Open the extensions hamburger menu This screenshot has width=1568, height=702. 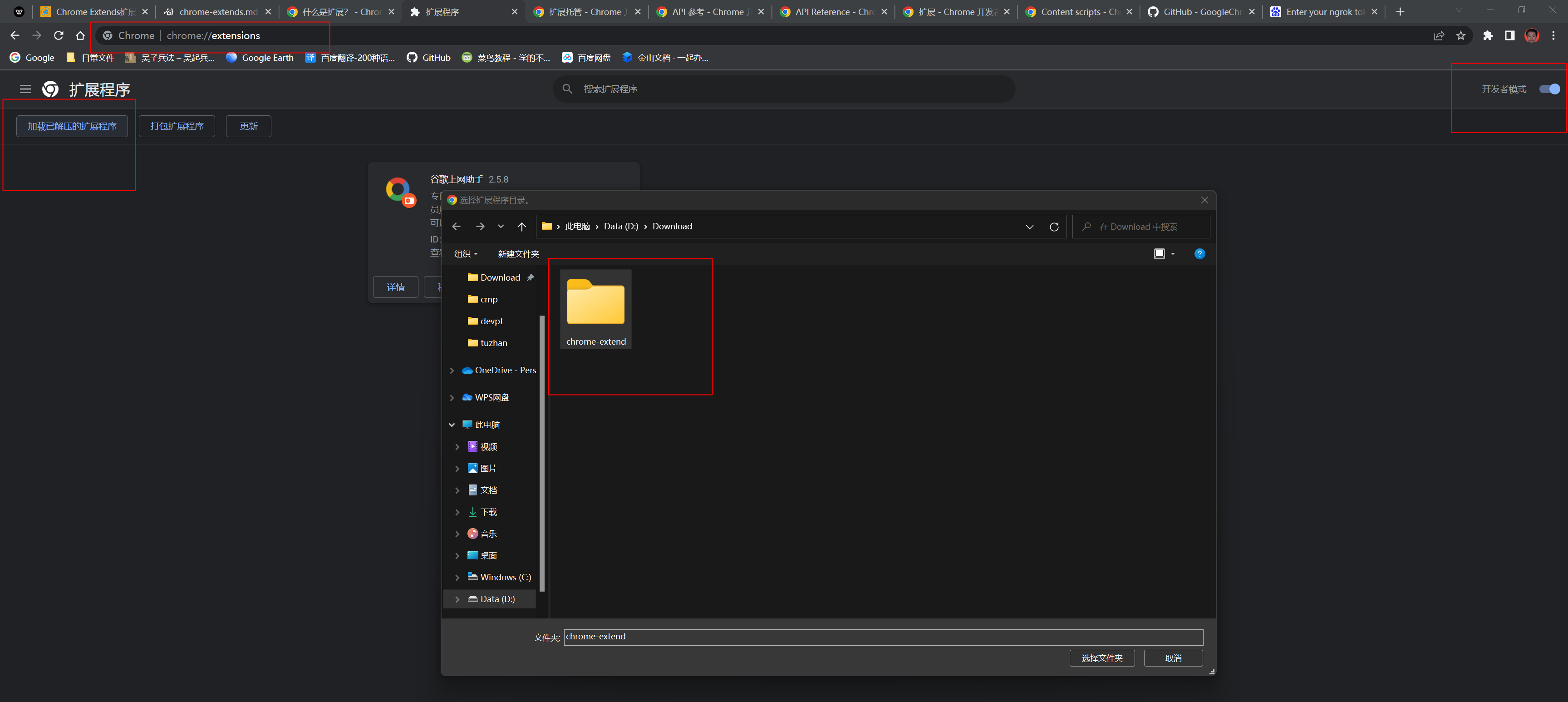tap(25, 89)
